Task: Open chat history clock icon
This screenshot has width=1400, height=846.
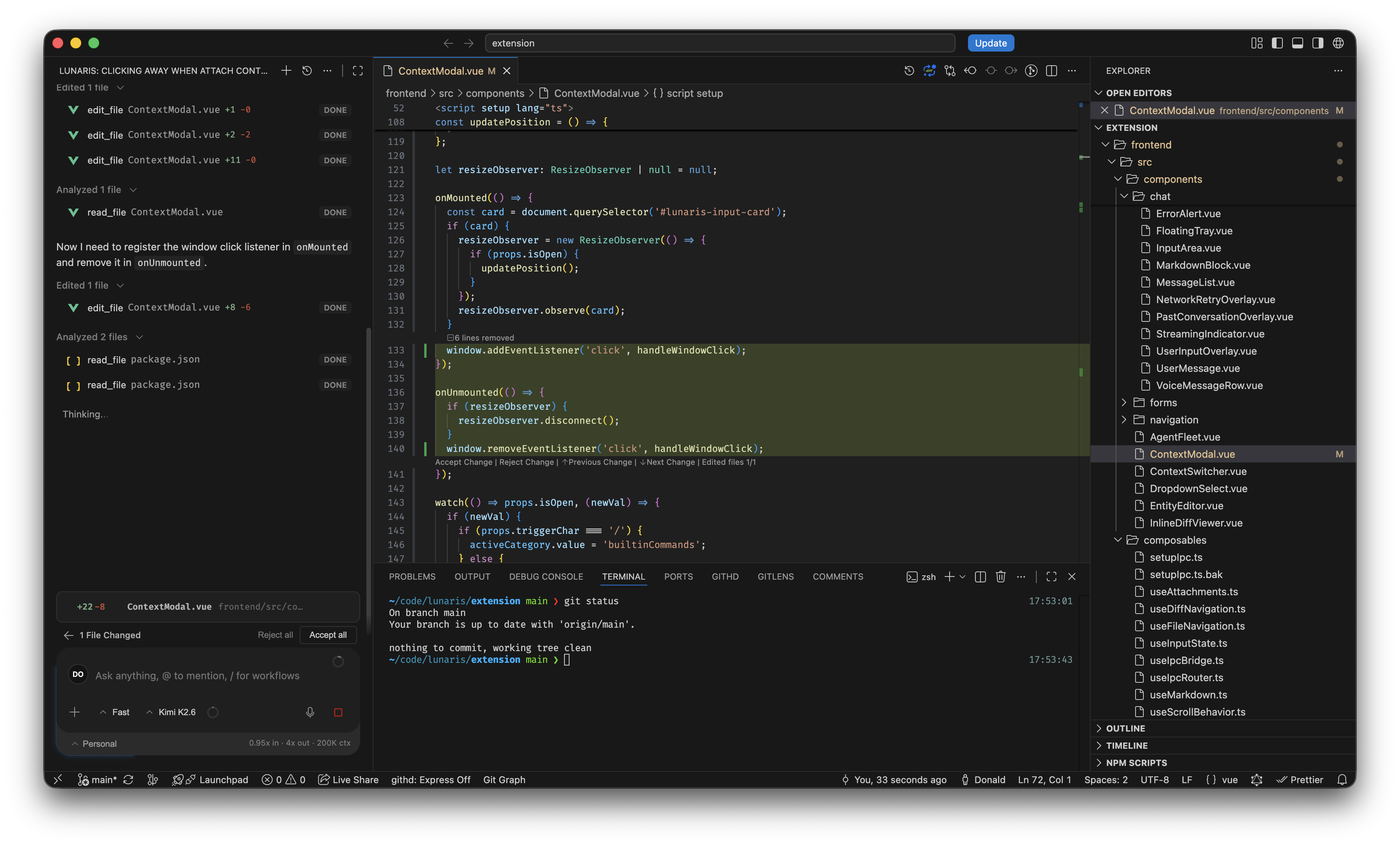Action: point(307,70)
